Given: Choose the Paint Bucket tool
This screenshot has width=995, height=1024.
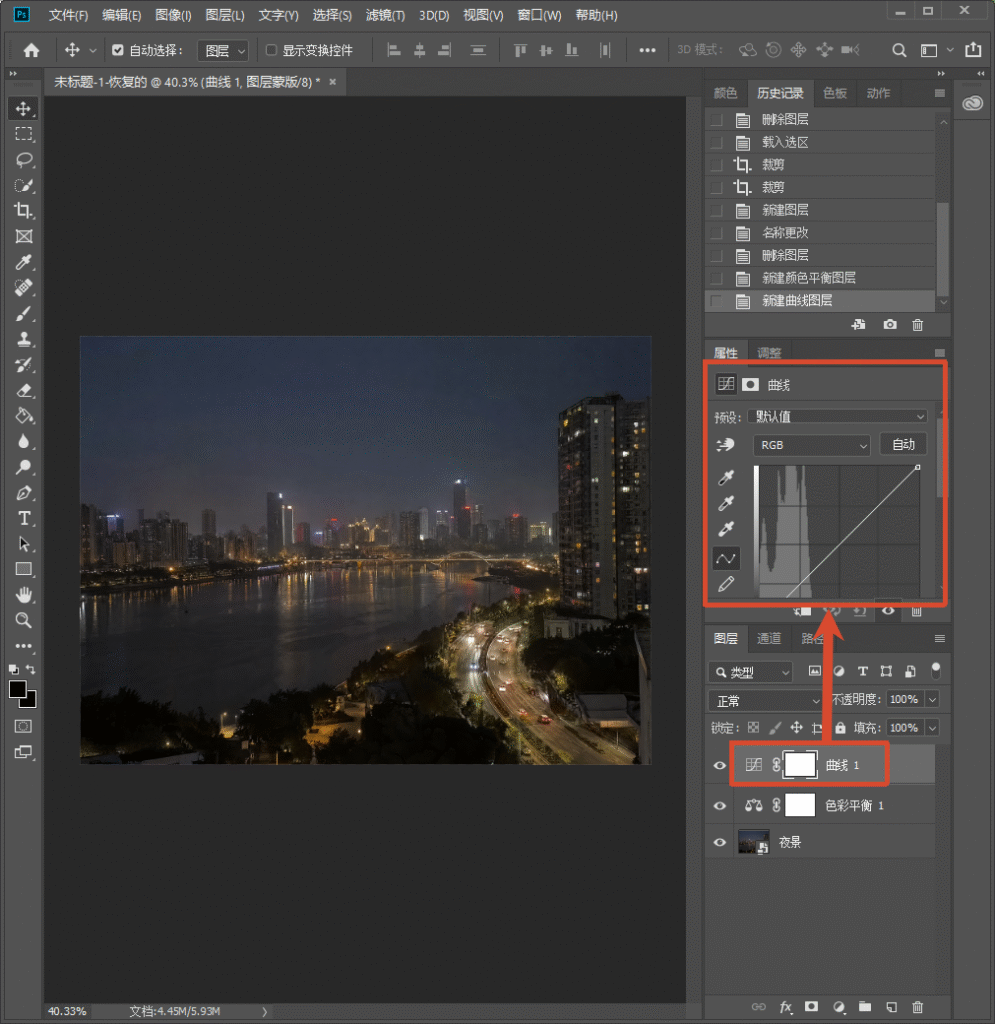Looking at the screenshot, I should [24, 416].
